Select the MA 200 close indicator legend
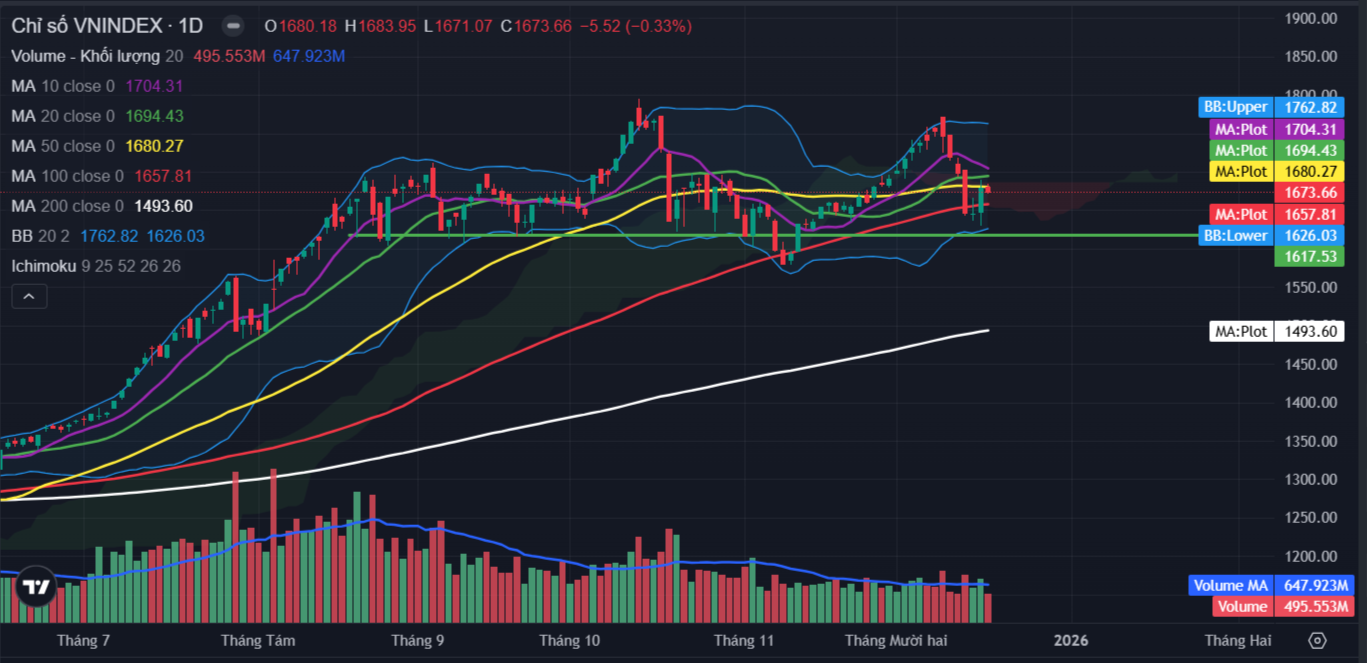Image resolution: width=1367 pixels, height=663 pixels. pyautogui.click(x=66, y=206)
